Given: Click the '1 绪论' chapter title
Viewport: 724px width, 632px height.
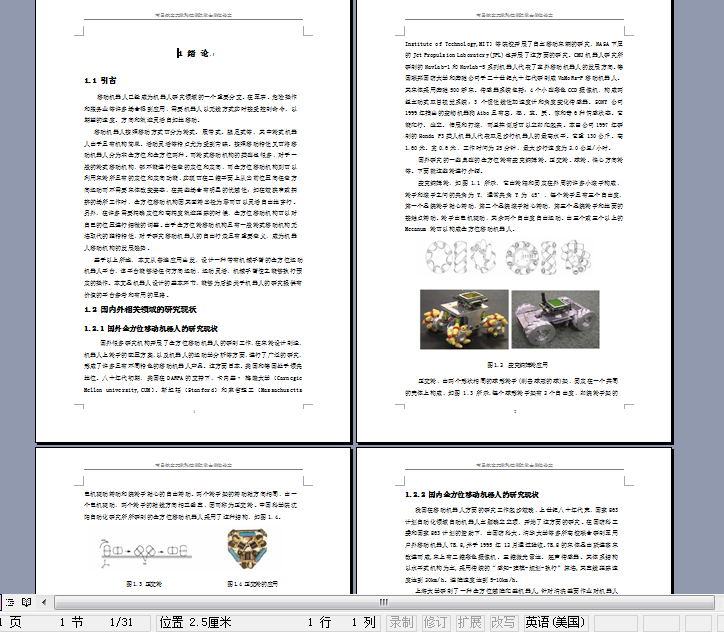Looking at the screenshot, I should [194, 54].
